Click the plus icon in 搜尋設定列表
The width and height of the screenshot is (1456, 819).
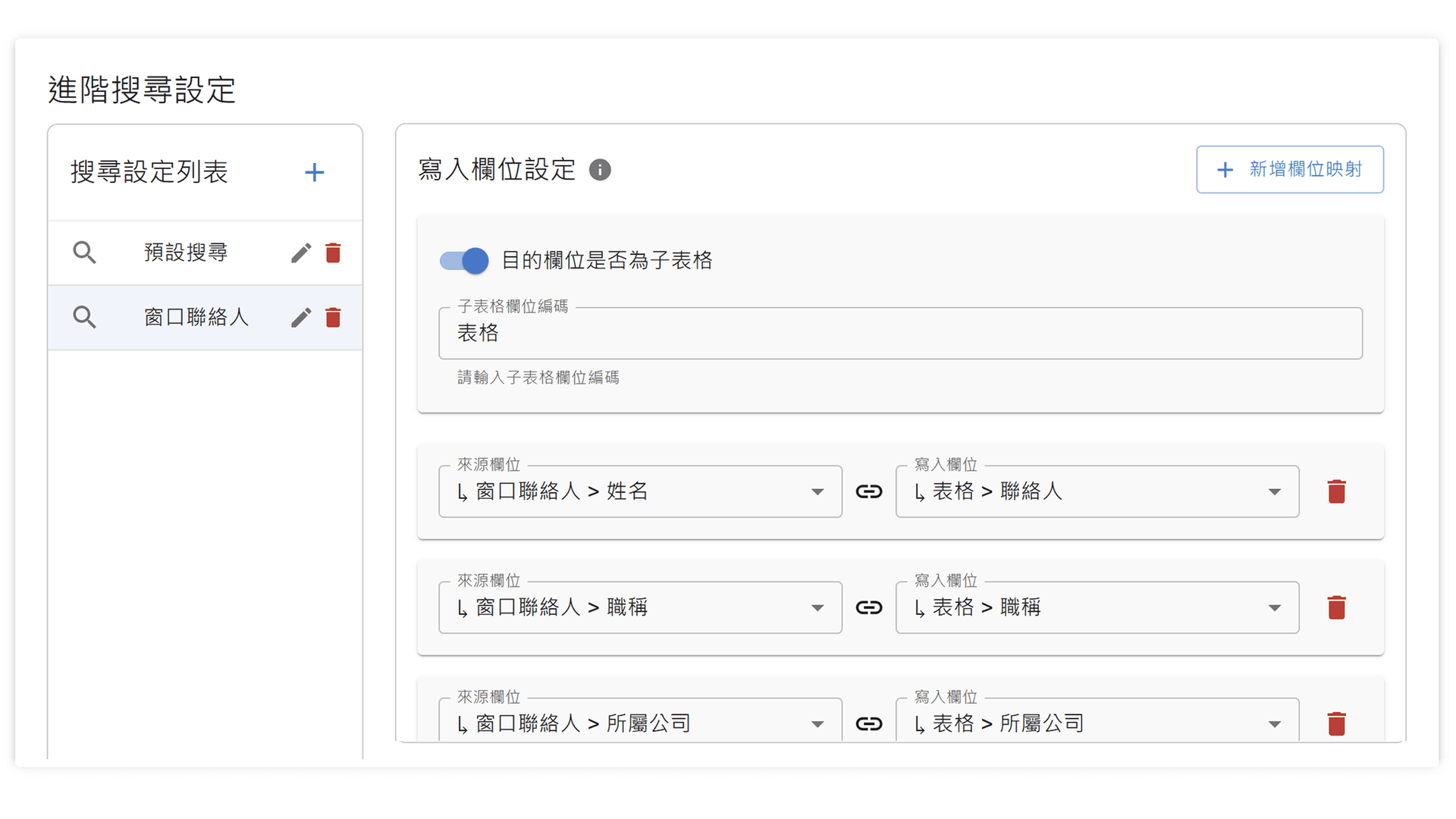pos(314,172)
